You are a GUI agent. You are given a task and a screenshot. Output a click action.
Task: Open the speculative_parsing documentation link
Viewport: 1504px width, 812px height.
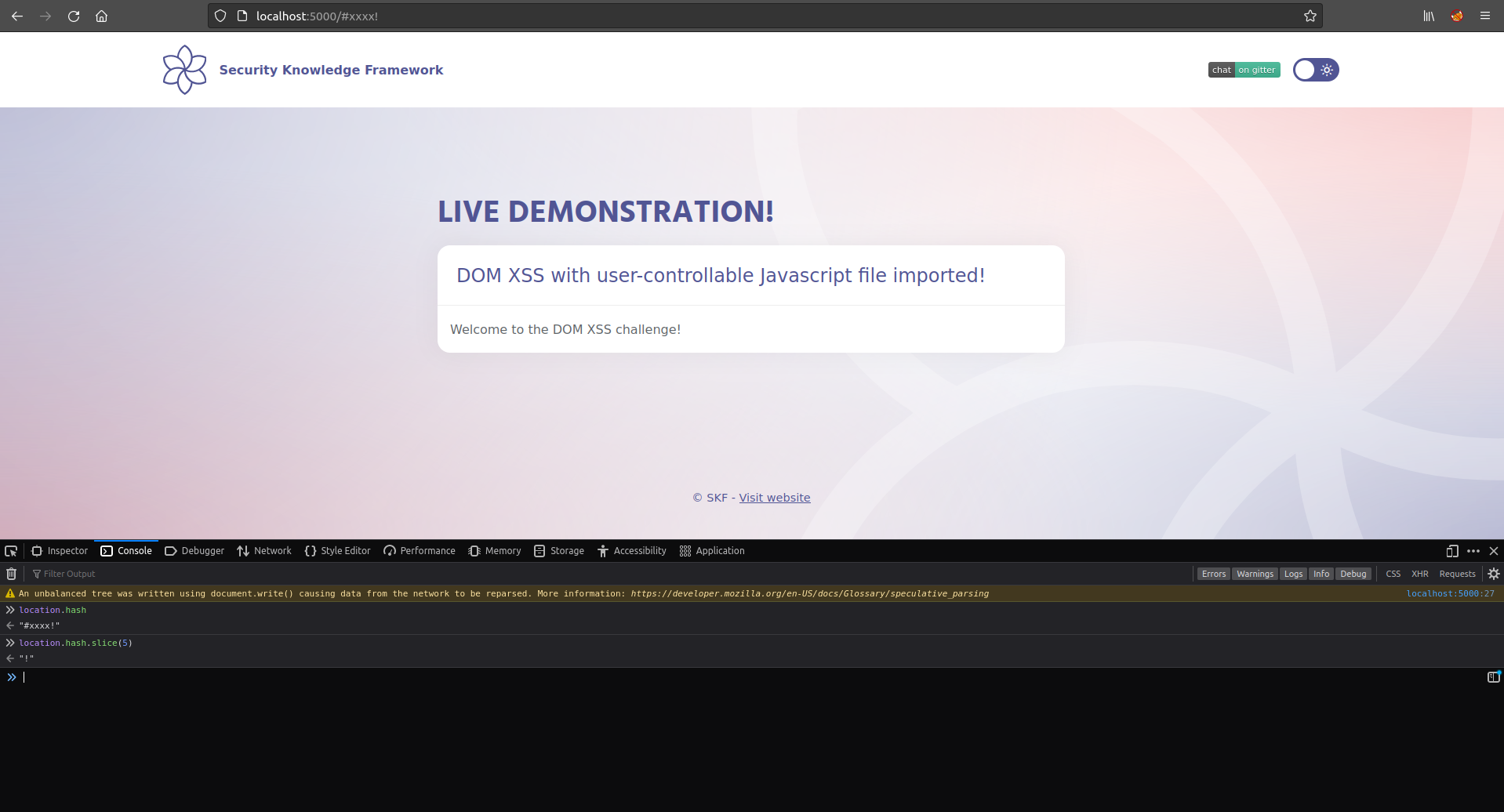[x=809, y=593]
